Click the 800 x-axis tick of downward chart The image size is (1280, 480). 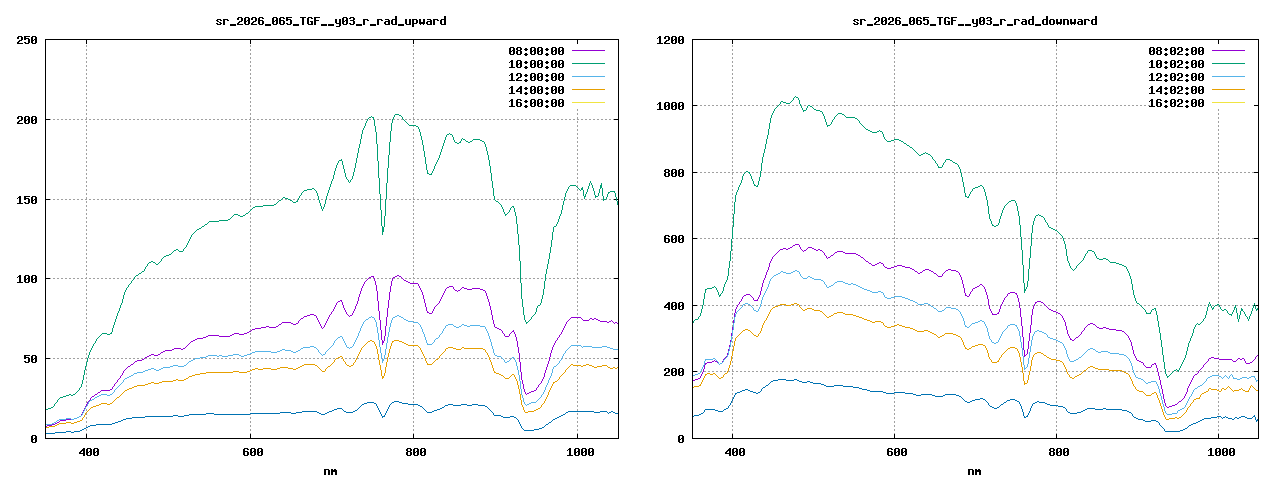(x=1058, y=453)
